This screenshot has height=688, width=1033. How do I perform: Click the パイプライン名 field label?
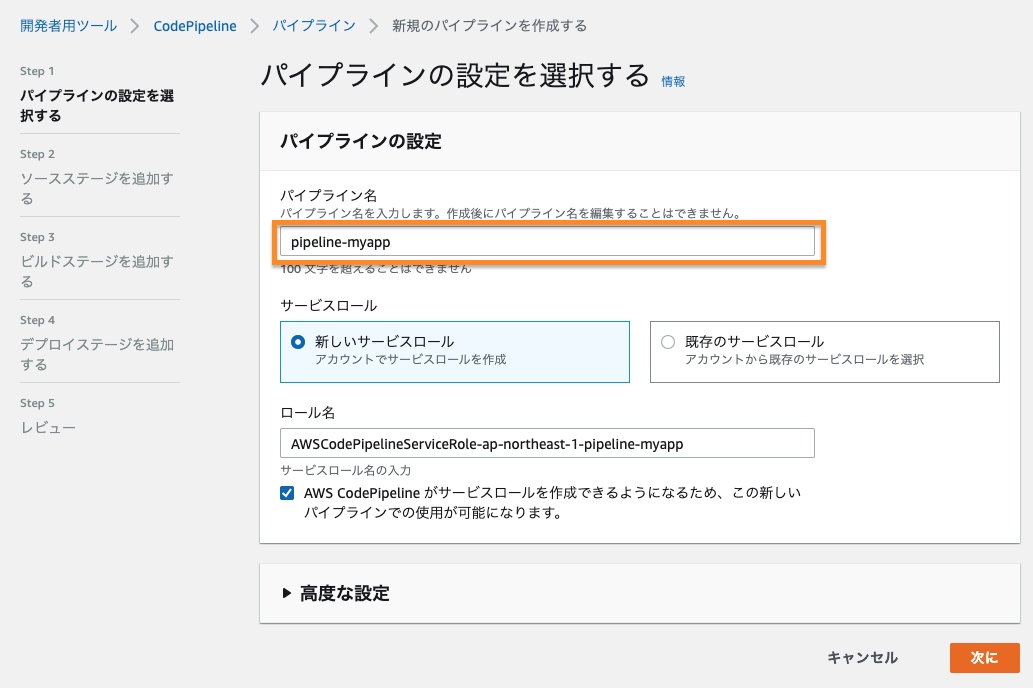point(327,194)
